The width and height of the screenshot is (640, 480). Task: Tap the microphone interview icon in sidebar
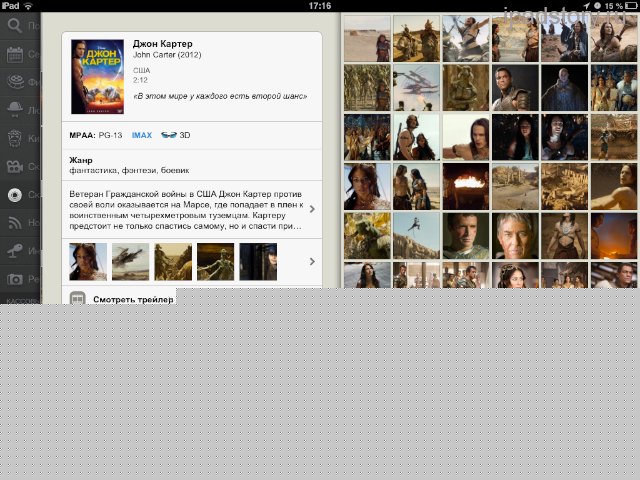click(x=15, y=251)
